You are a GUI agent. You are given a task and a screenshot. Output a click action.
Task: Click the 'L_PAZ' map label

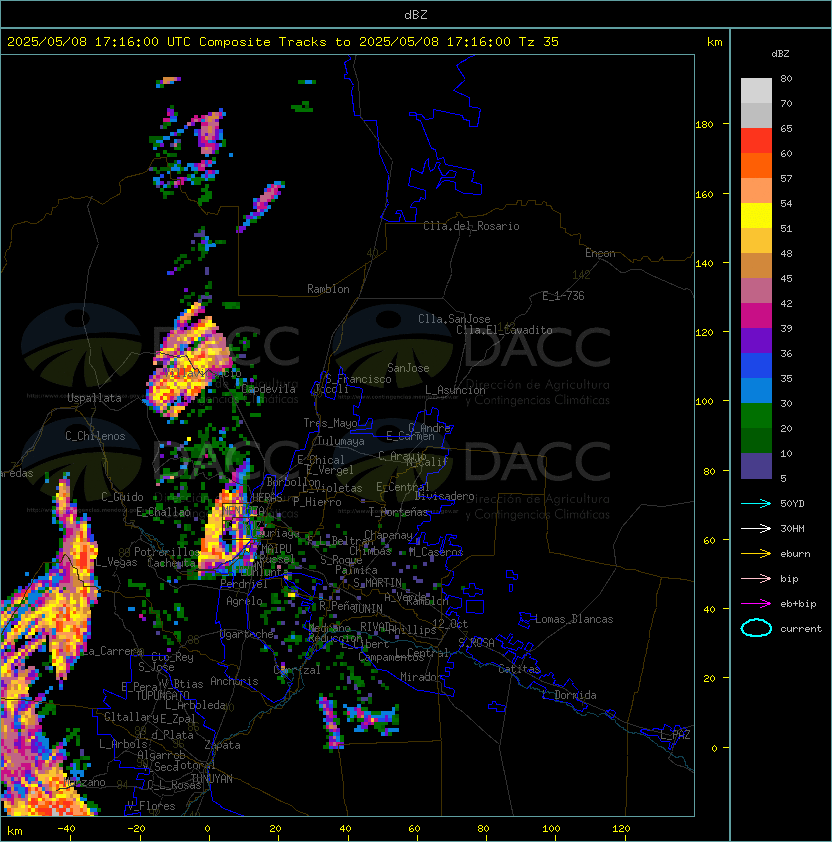pyautogui.click(x=675, y=735)
